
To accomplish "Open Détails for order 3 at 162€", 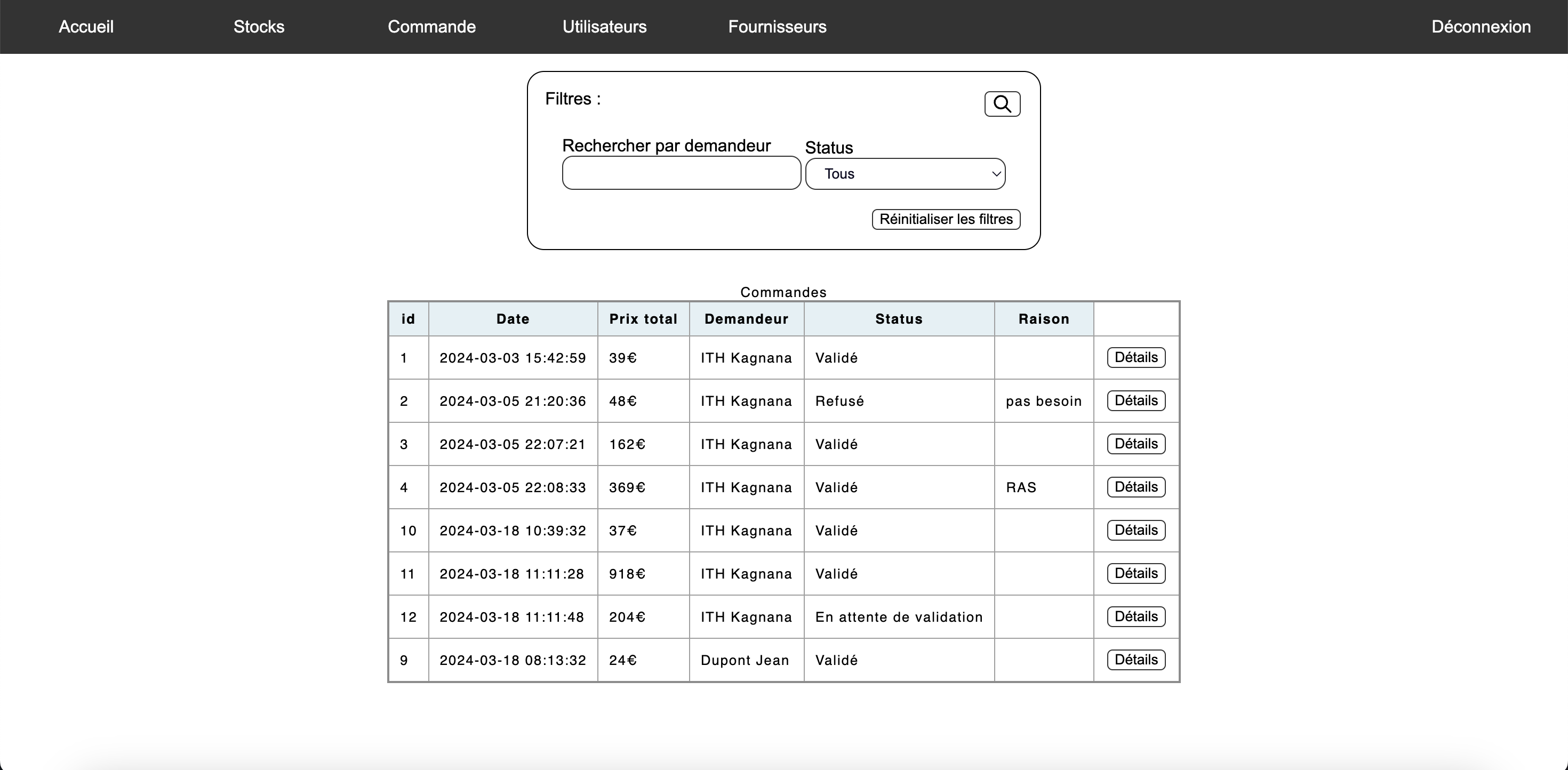I will tap(1135, 443).
